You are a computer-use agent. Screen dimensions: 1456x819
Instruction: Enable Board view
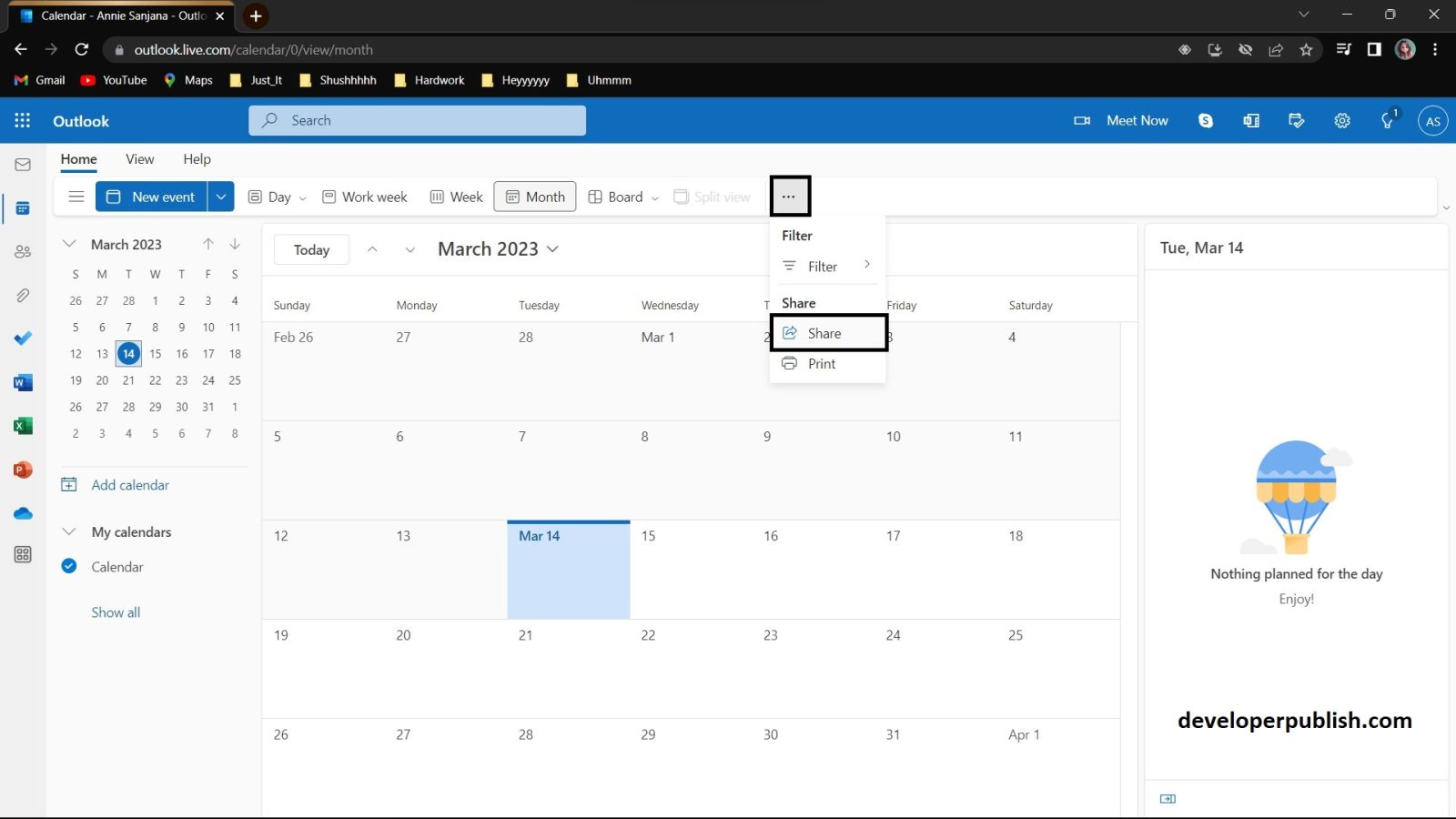pos(622,196)
